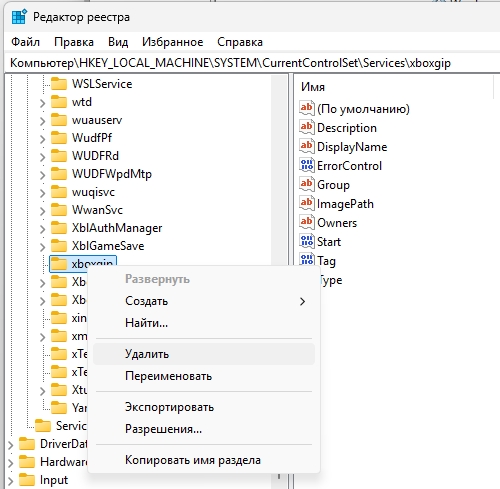Click the WUDFRd folder icon

59,156
